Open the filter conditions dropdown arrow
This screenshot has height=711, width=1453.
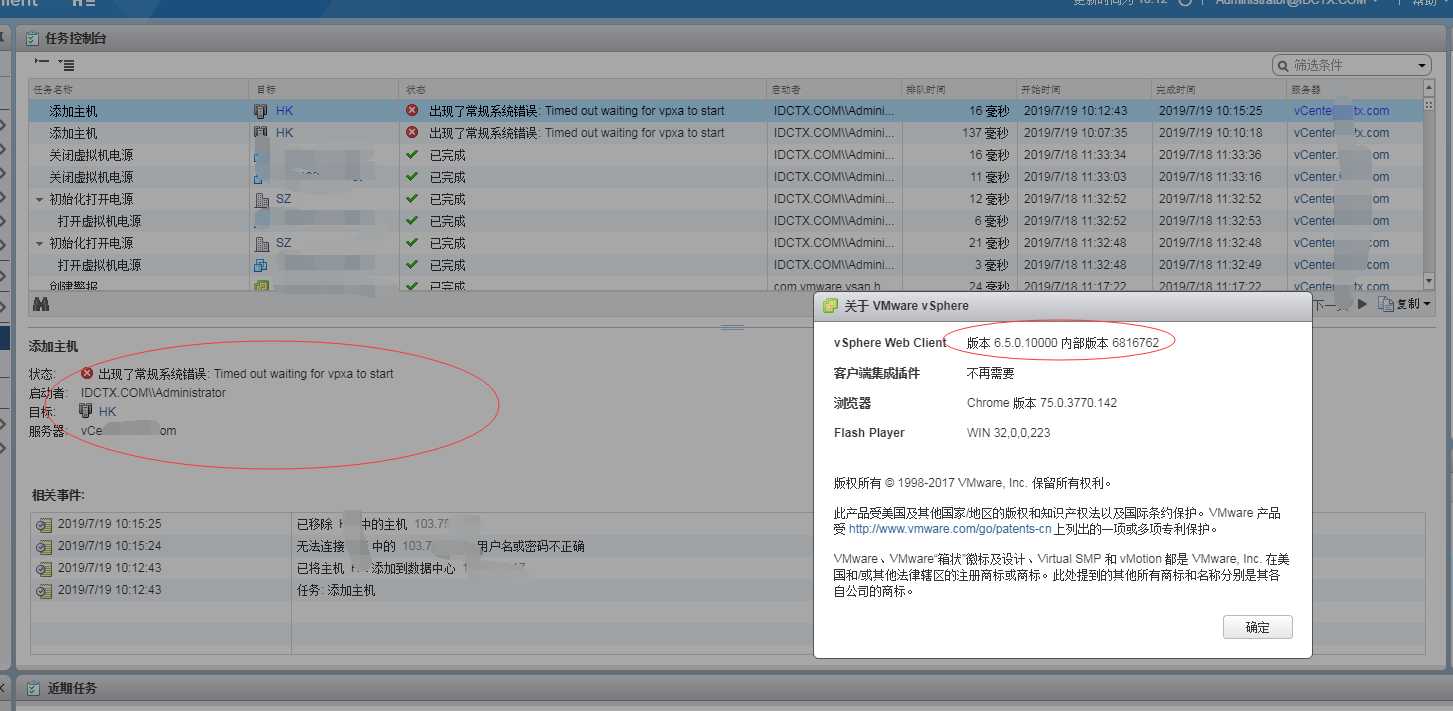[1422, 66]
